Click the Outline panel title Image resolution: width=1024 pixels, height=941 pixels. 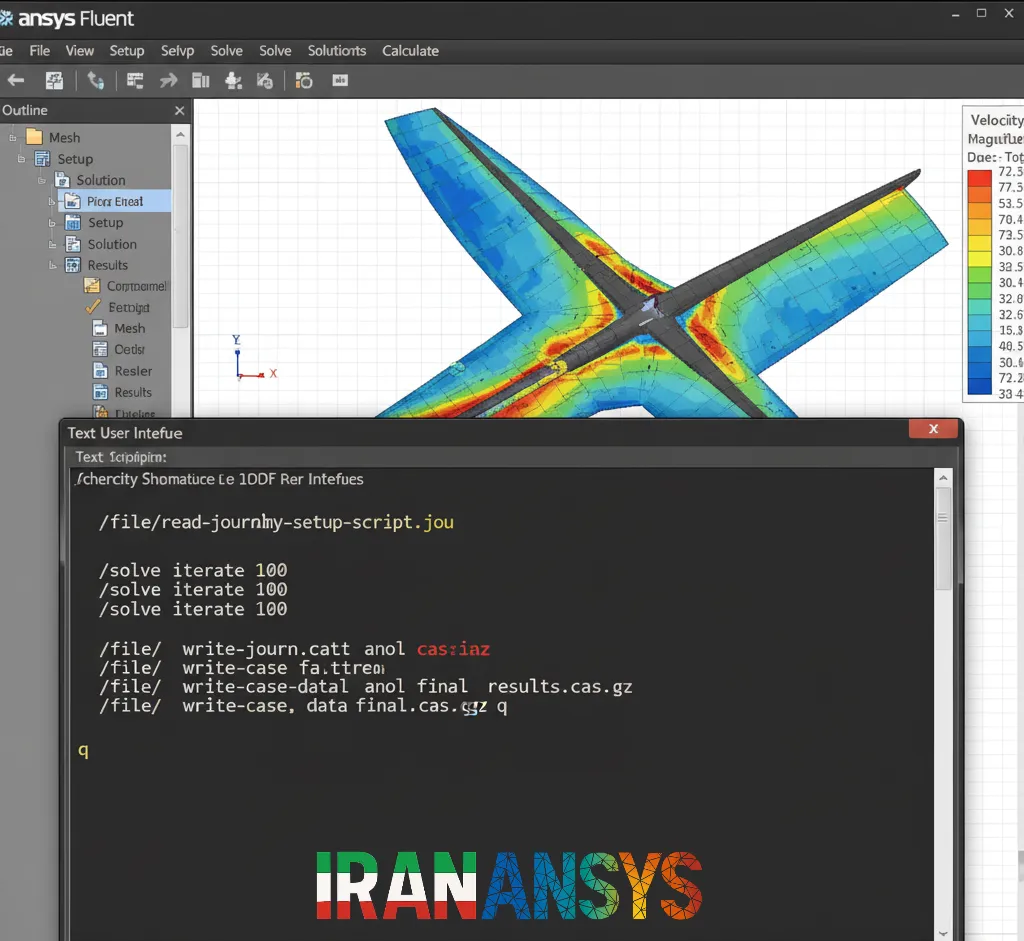click(25, 110)
